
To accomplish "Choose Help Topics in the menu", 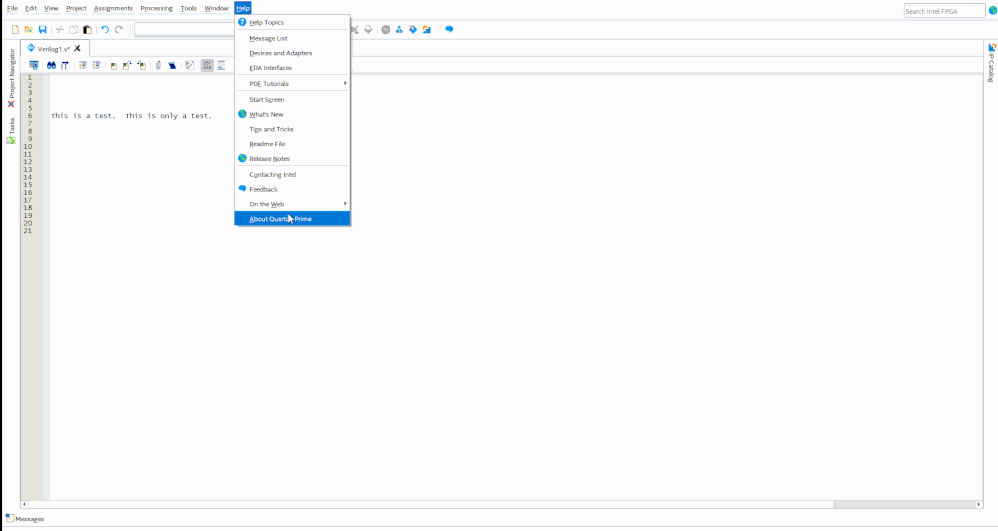I will pyautogui.click(x=293, y=22).
